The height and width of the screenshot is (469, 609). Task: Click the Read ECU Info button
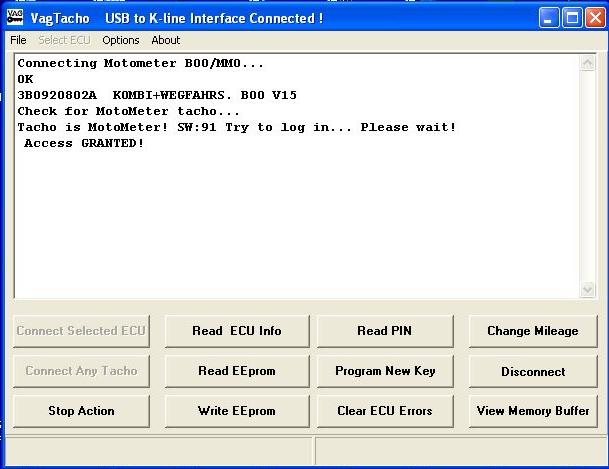pyautogui.click(x=237, y=331)
